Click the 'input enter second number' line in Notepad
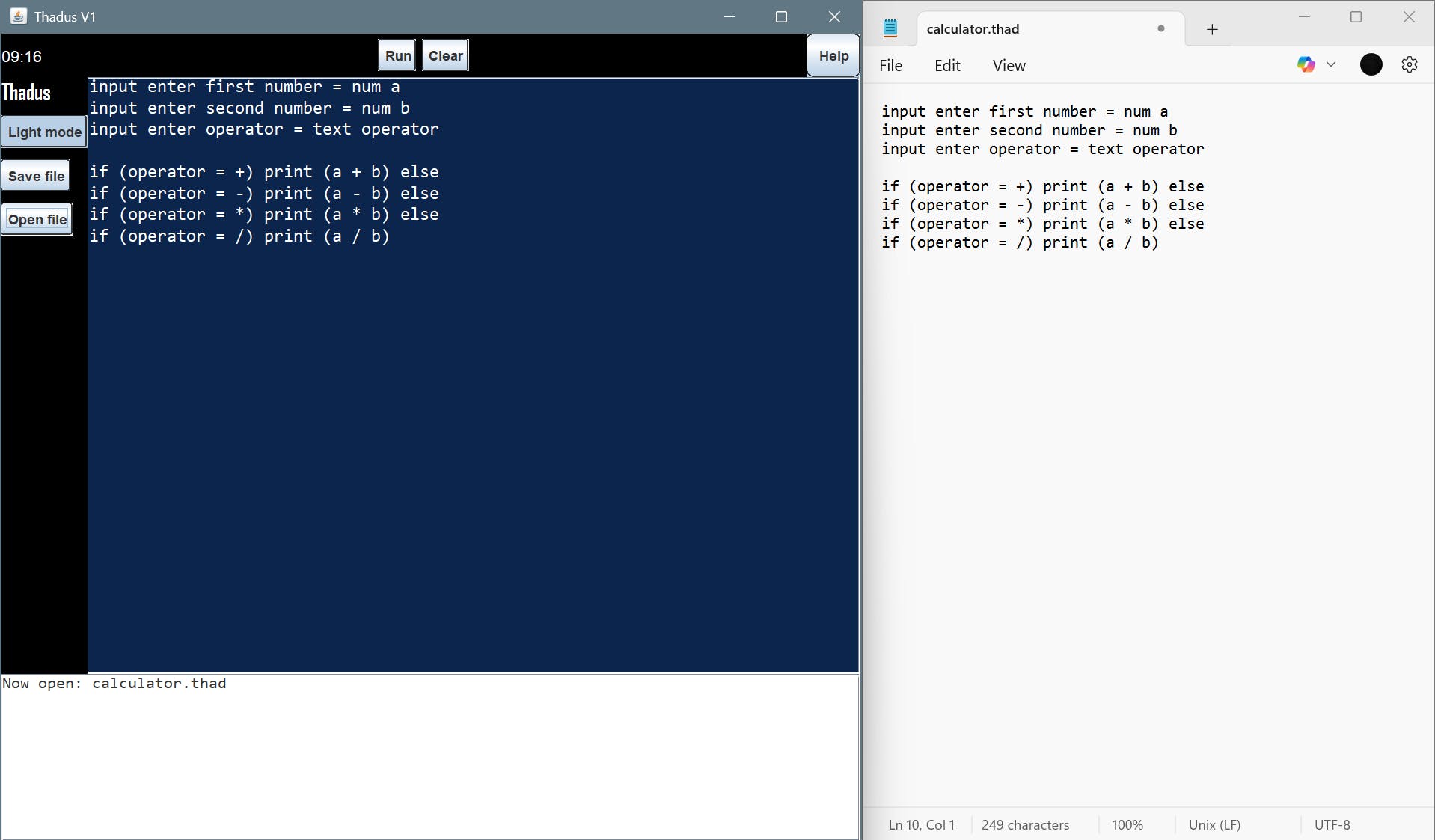Viewport: 1435px width, 840px height. click(x=1029, y=130)
